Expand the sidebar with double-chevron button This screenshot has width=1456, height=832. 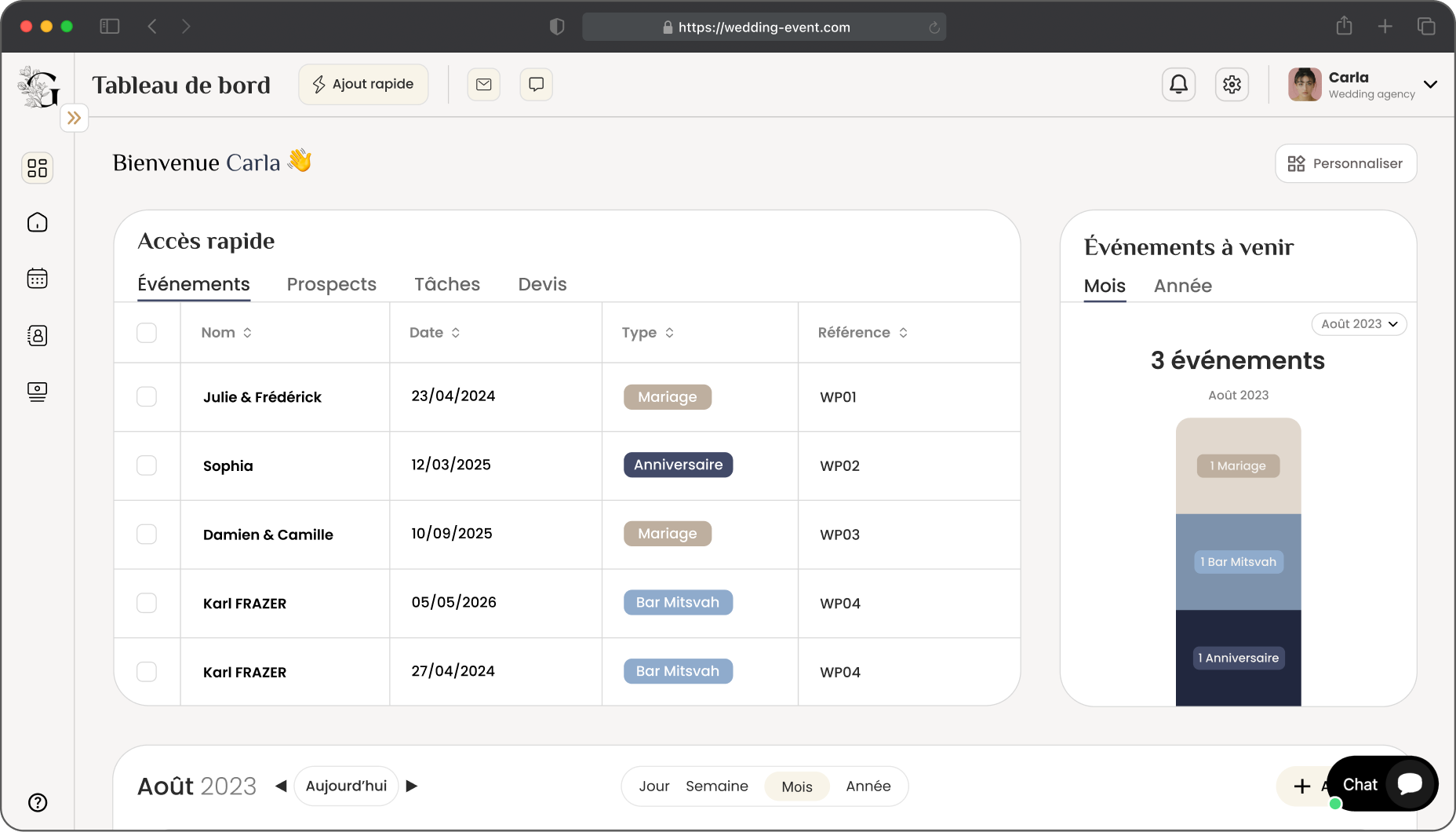click(75, 118)
